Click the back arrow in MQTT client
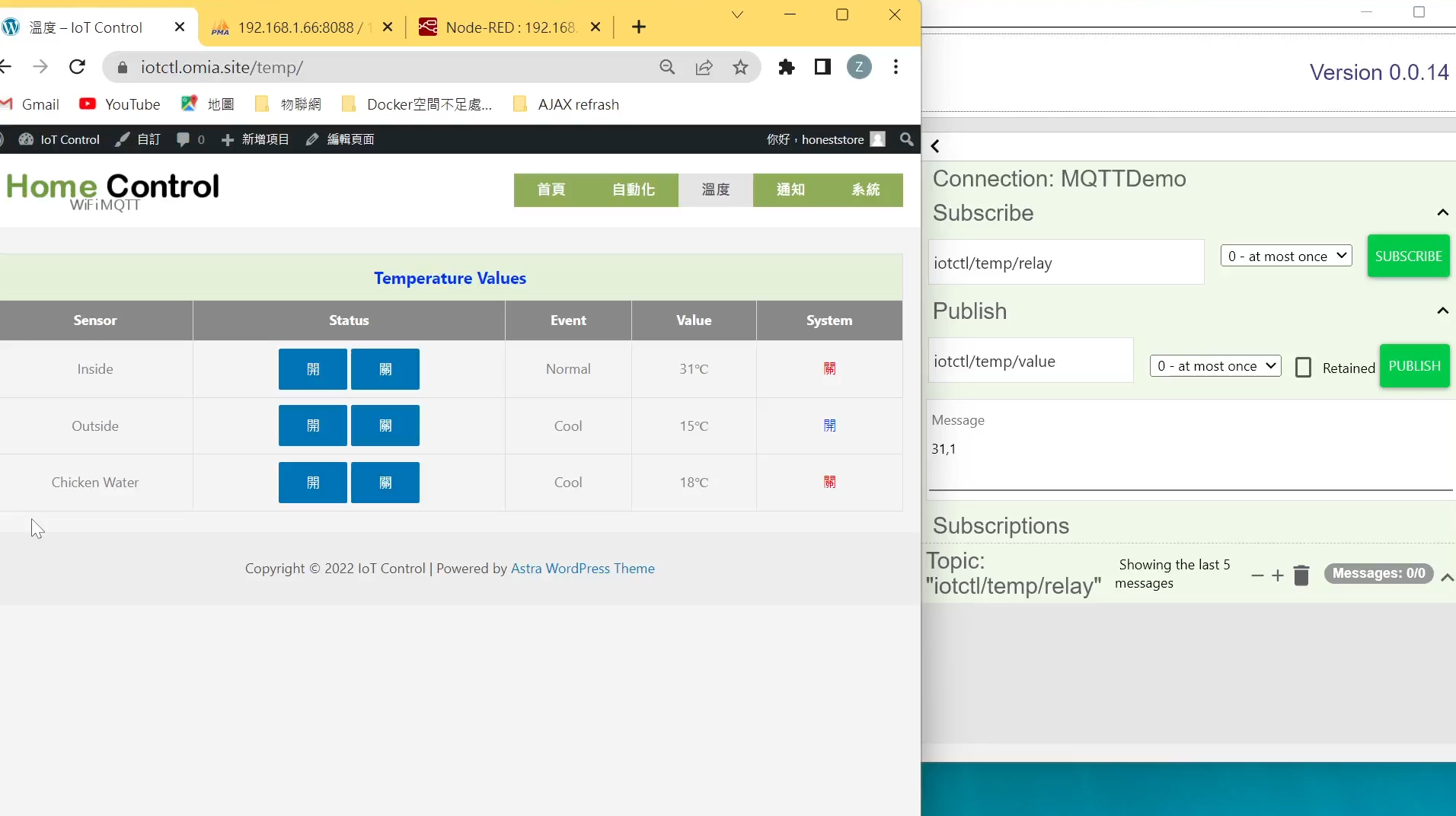 [x=935, y=146]
